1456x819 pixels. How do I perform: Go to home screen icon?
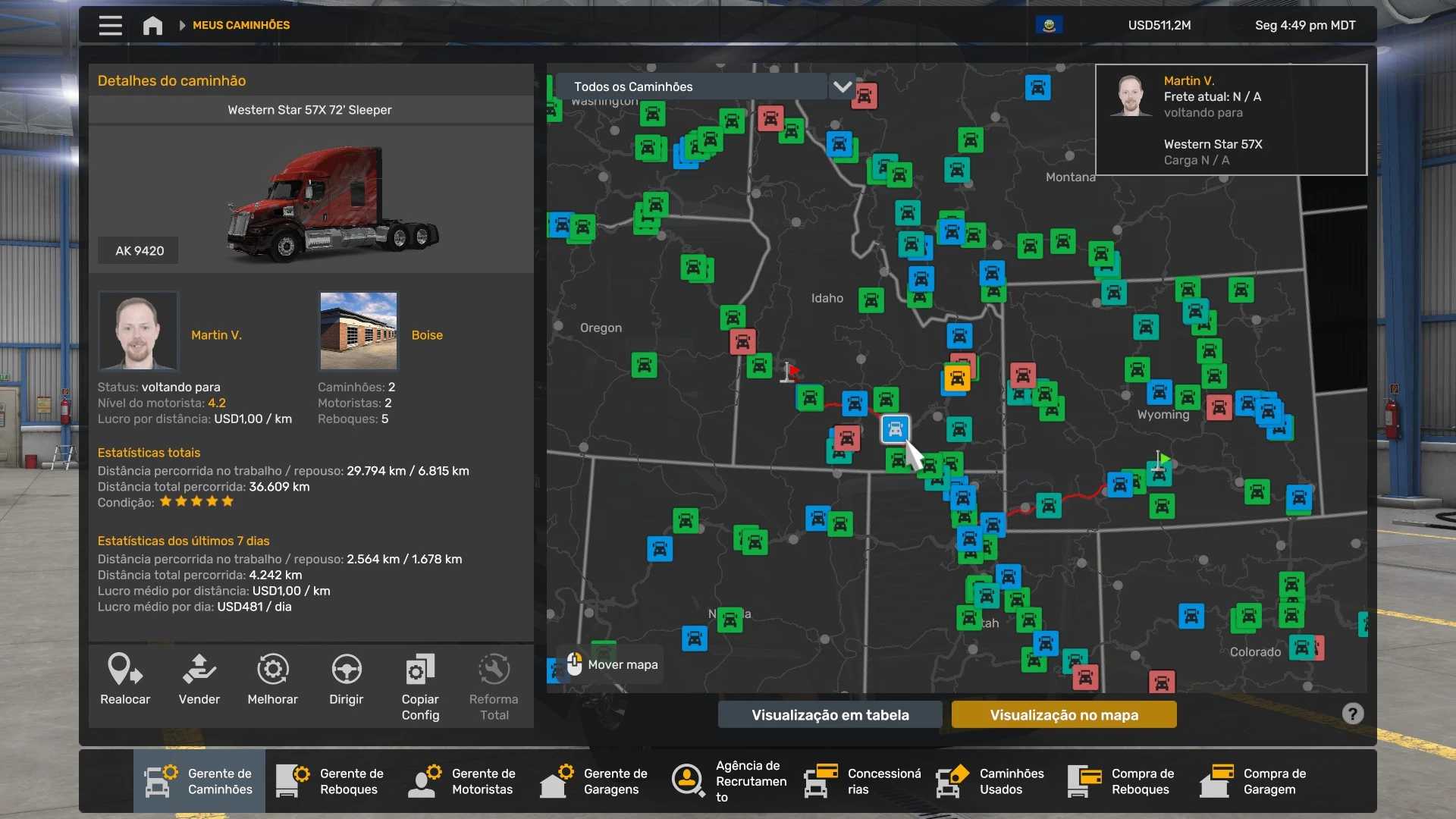pos(152,25)
